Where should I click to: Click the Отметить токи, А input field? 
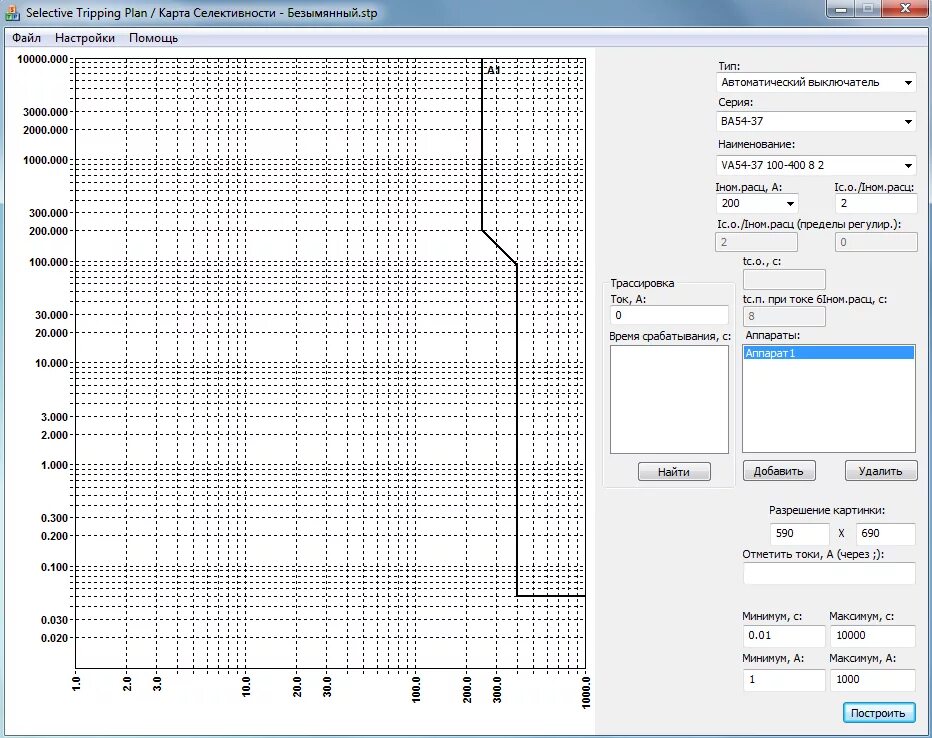coord(829,573)
